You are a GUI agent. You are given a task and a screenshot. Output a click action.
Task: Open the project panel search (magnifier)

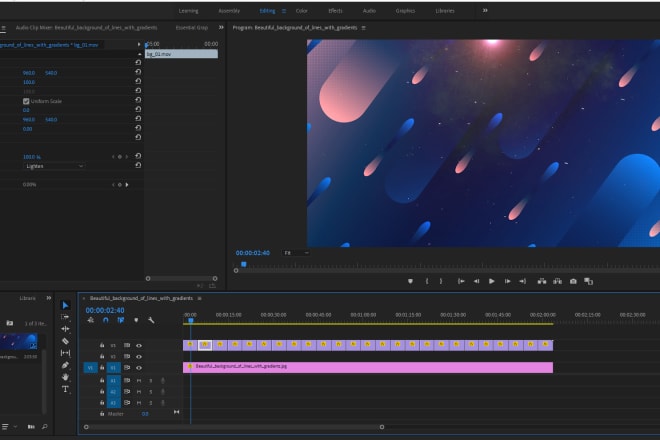[x=45, y=427]
